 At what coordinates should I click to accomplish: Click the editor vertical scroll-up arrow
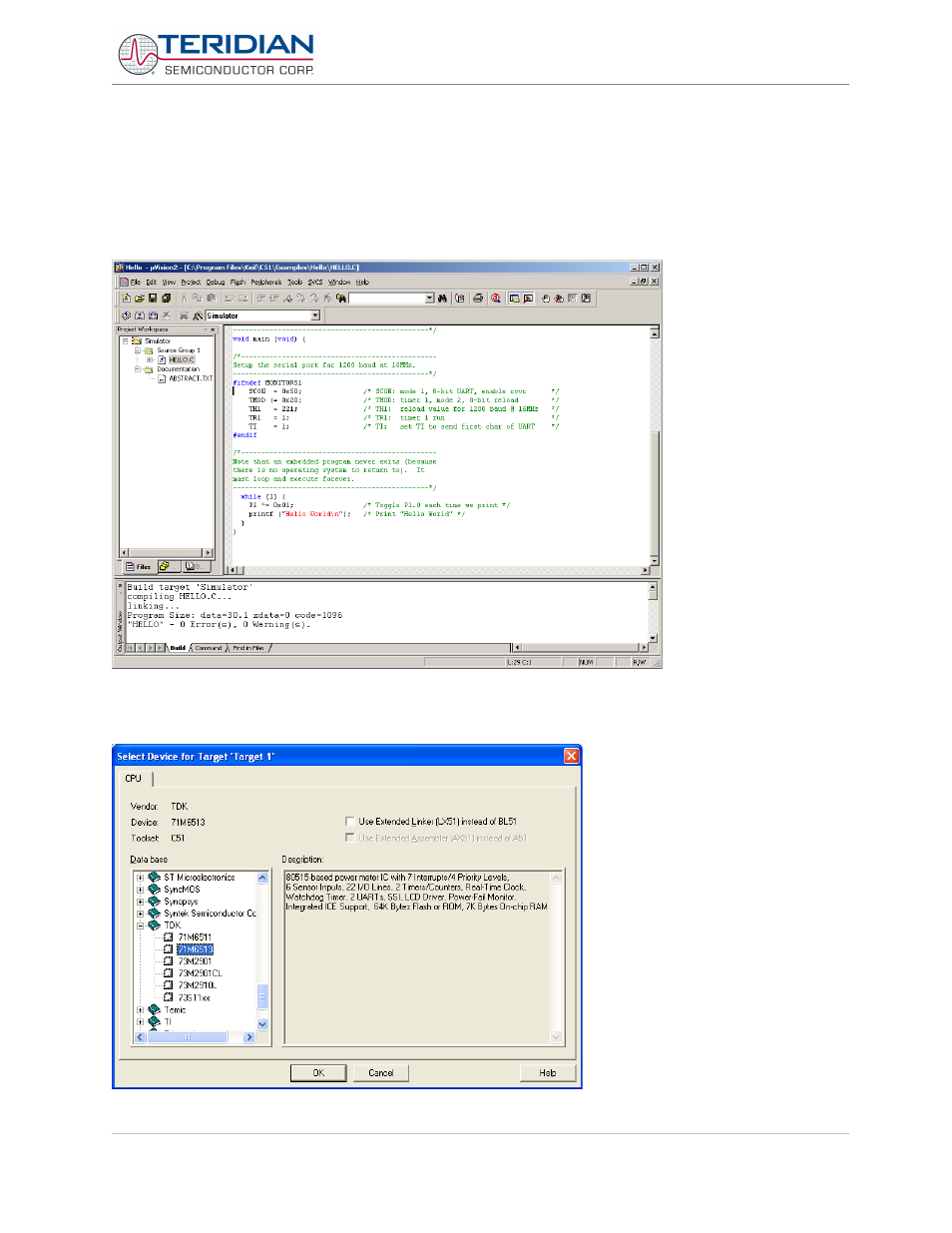coord(655,332)
